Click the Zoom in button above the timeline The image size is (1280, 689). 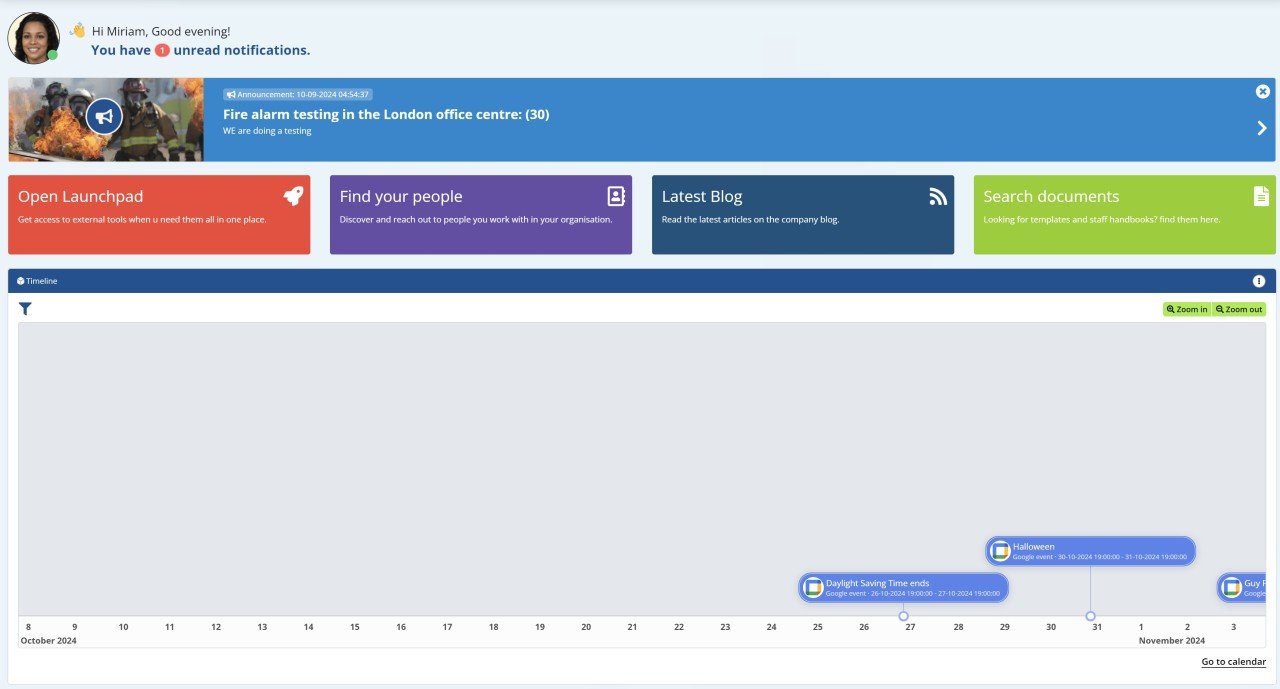tap(1186, 309)
